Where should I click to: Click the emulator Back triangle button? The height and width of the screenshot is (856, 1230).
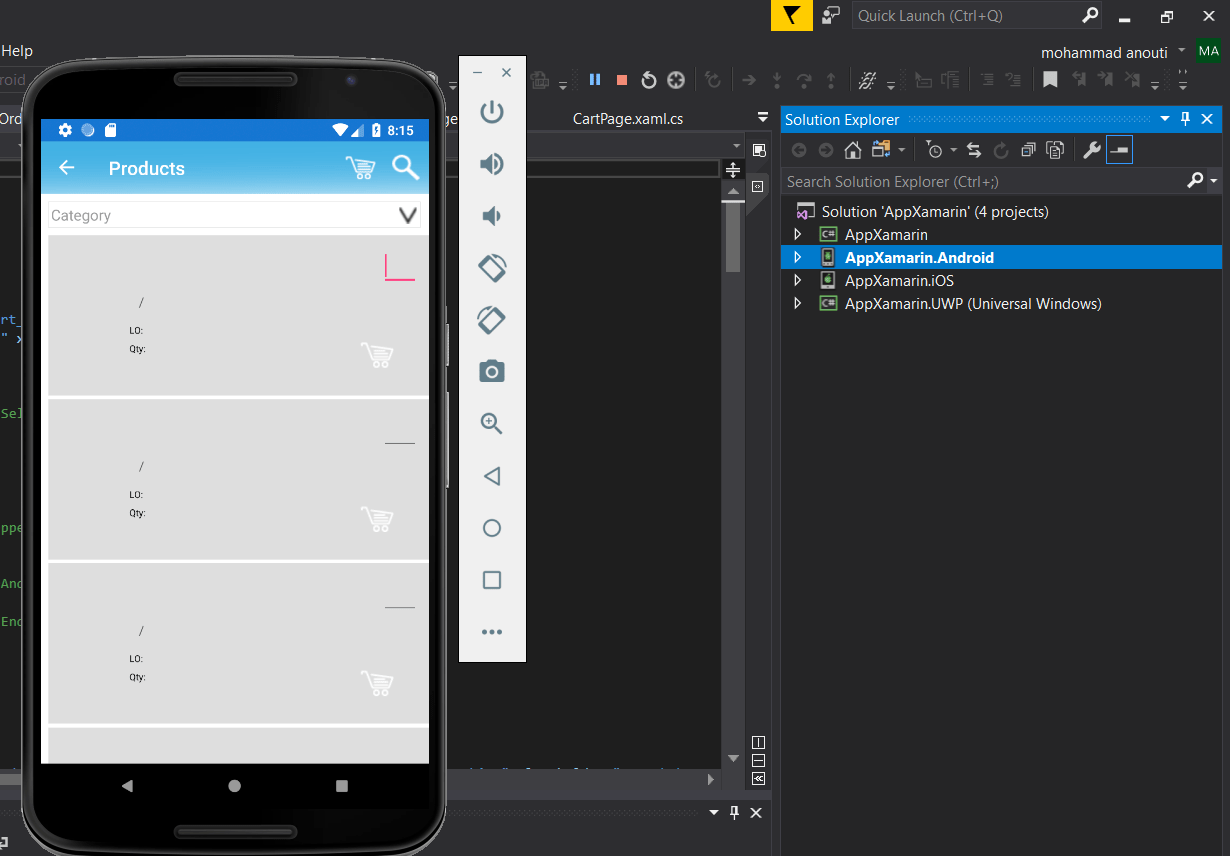point(491,476)
